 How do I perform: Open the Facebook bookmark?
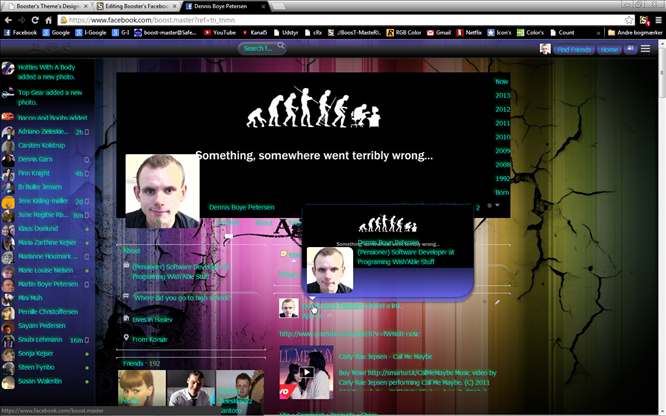tap(20, 32)
